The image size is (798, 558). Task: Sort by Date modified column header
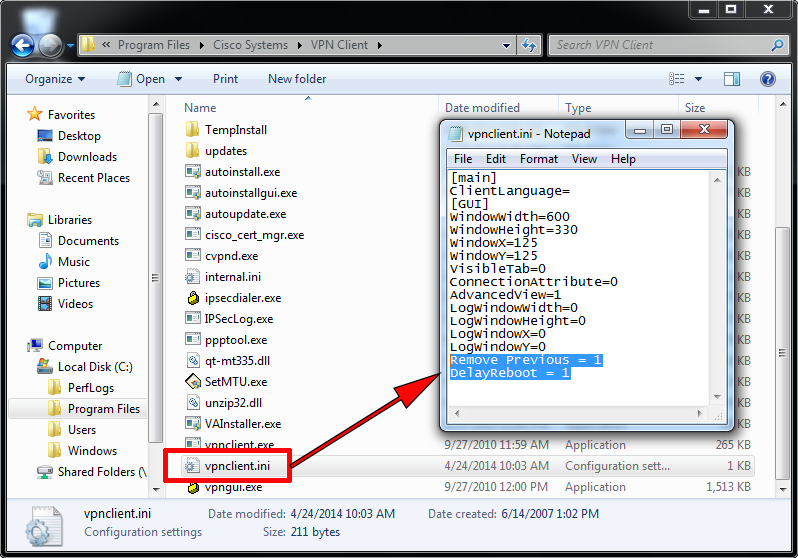click(482, 108)
